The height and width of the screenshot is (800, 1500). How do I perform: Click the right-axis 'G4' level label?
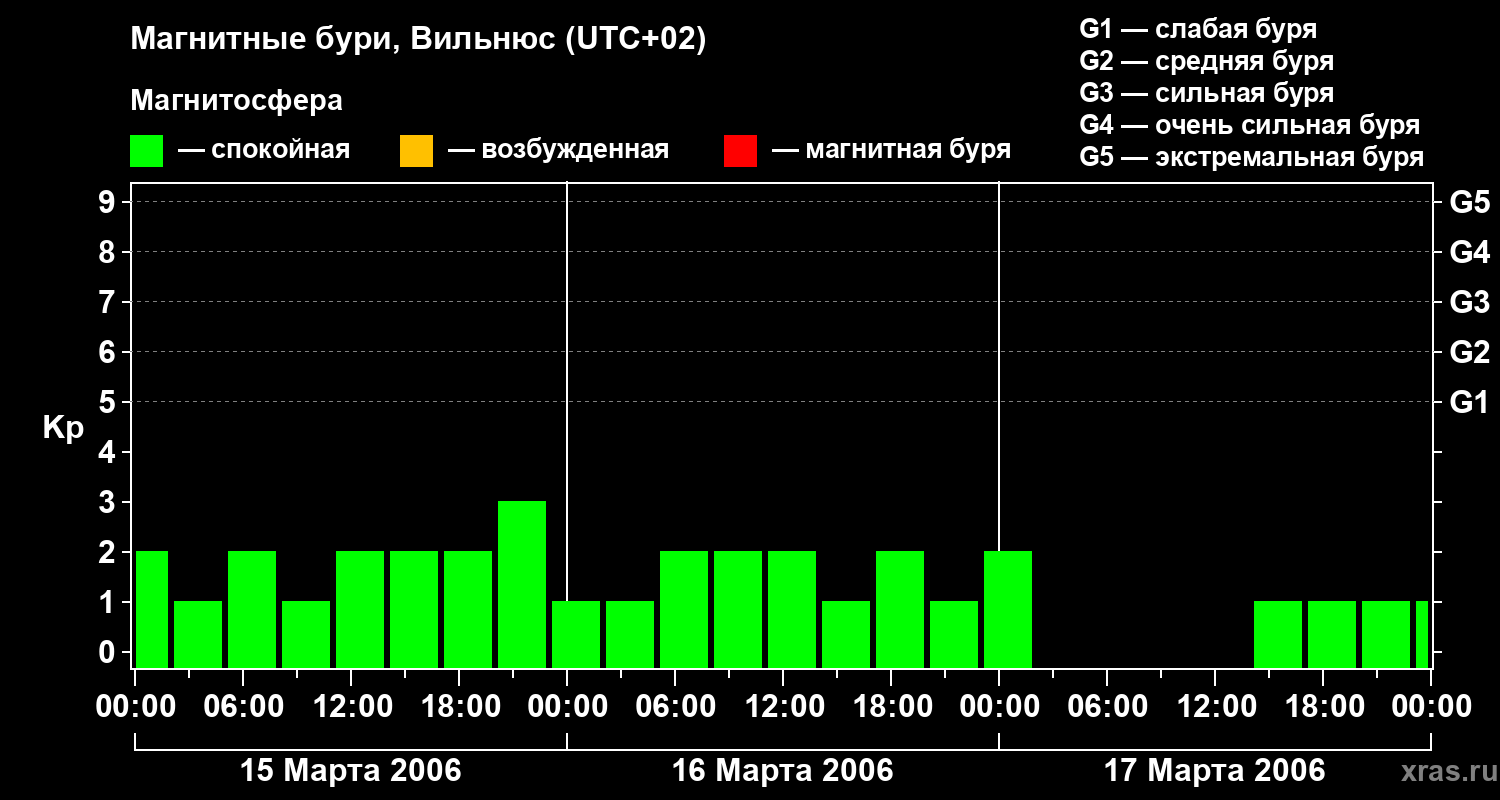pyautogui.click(x=1469, y=252)
